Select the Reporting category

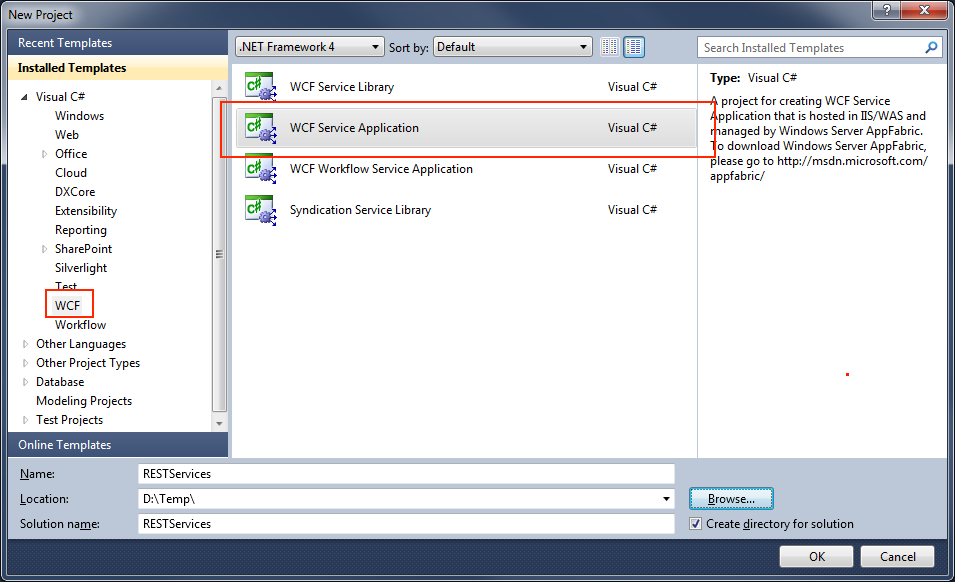pyautogui.click(x=80, y=230)
